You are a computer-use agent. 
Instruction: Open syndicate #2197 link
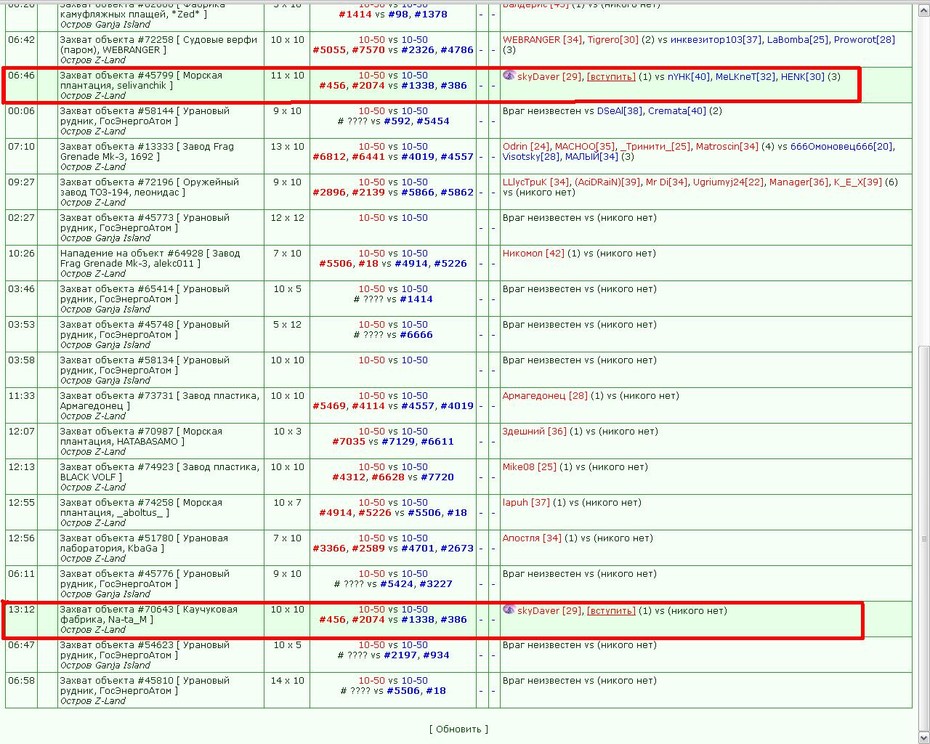(400, 655)
